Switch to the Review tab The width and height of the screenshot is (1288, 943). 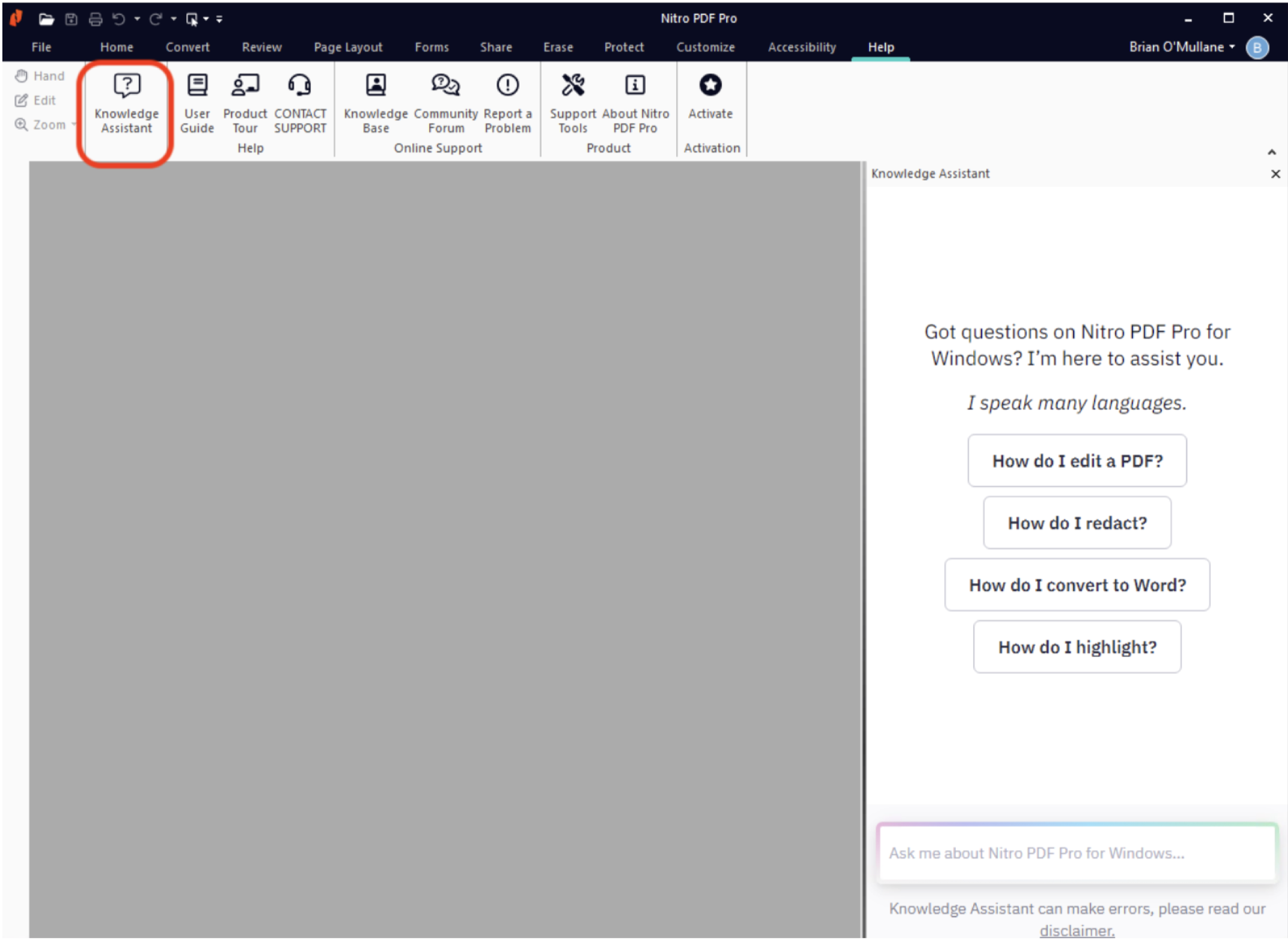(262, 47)
